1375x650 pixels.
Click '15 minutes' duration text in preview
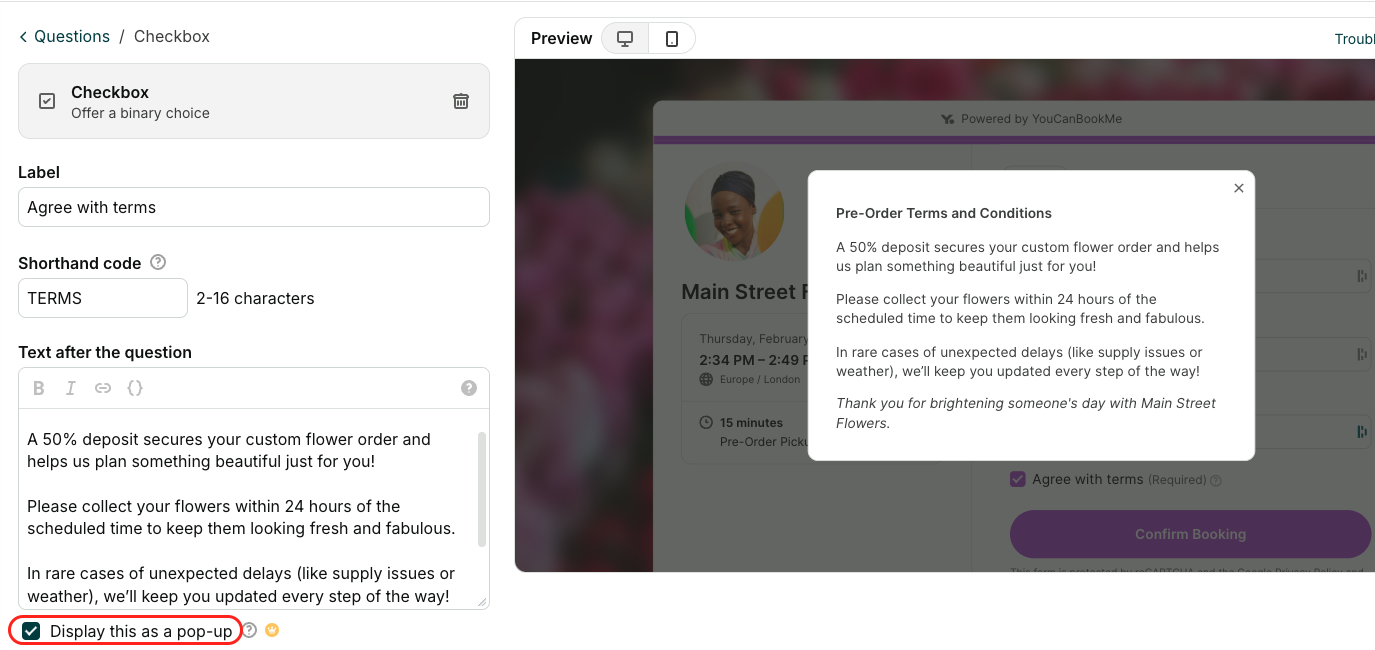(752, 423)
